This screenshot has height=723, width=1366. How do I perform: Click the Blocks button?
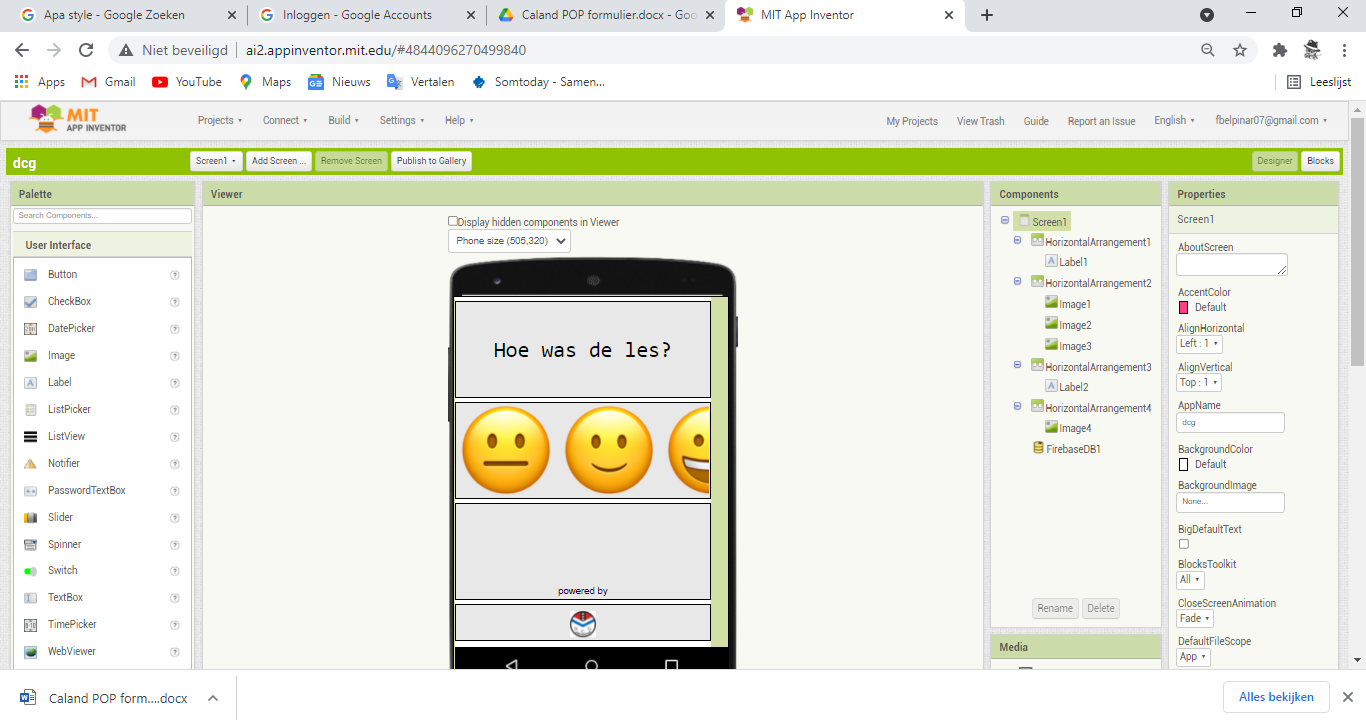tap(1320, 161)
